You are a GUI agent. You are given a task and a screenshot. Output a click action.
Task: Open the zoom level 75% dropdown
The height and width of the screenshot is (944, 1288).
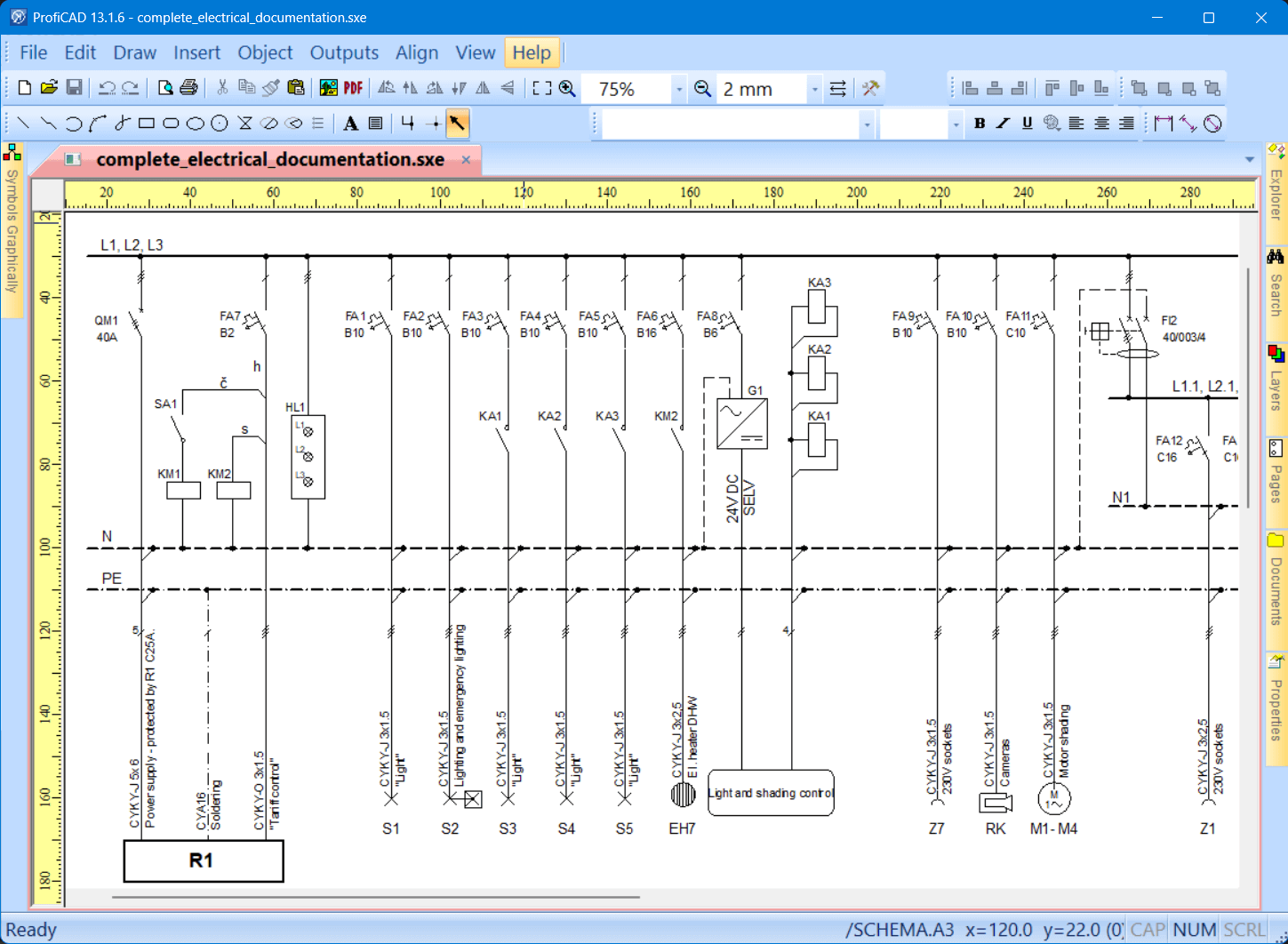click(679, 89)
